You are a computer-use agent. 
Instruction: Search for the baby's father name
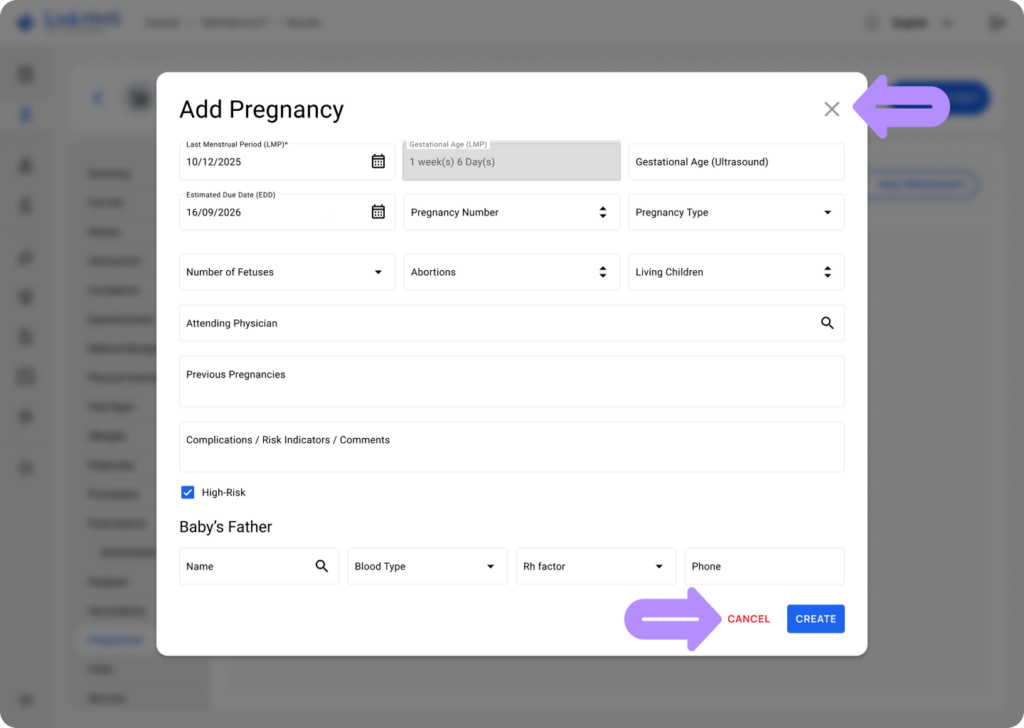click(321, 565)
